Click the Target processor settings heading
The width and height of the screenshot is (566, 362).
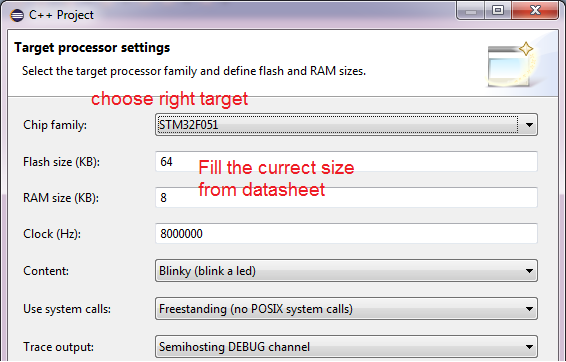point(92,48)
